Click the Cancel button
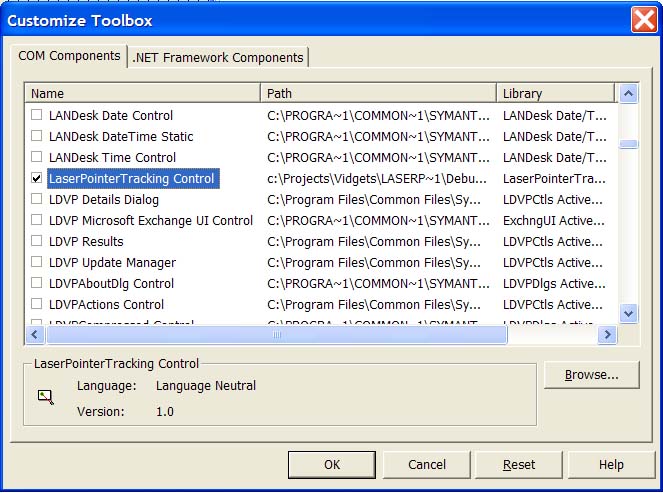The image size is (663, 493). pyautogui.click(x=427, y=464)
